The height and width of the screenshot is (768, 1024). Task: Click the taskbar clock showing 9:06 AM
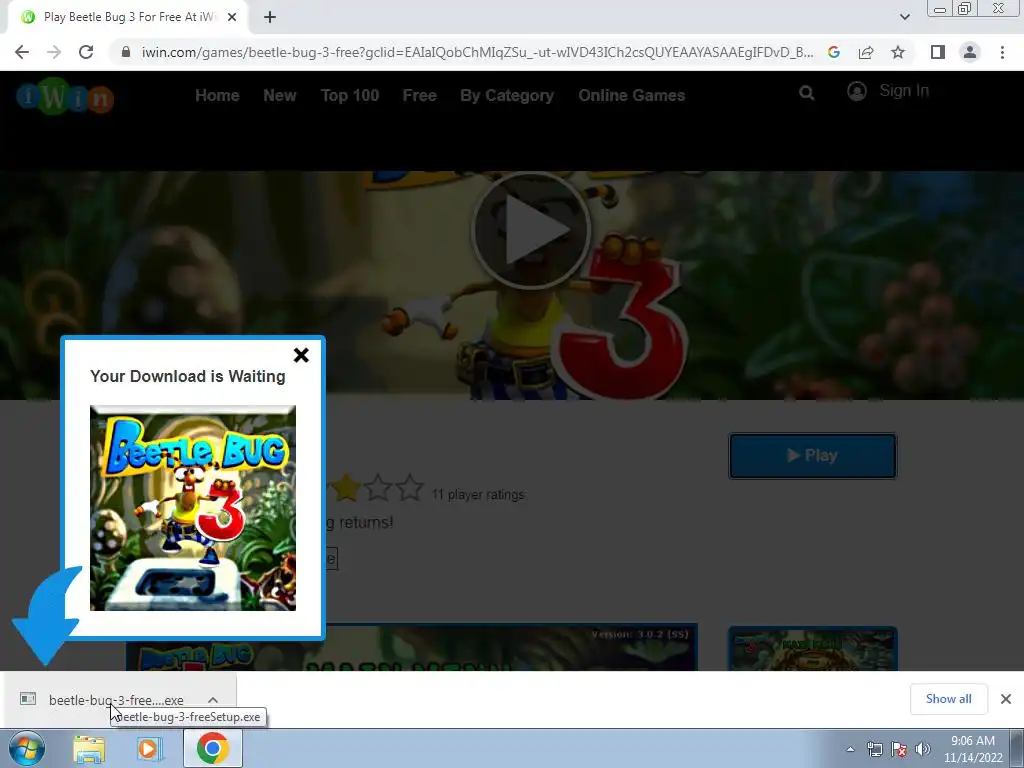pyautogui.click(x=972, y=749)
